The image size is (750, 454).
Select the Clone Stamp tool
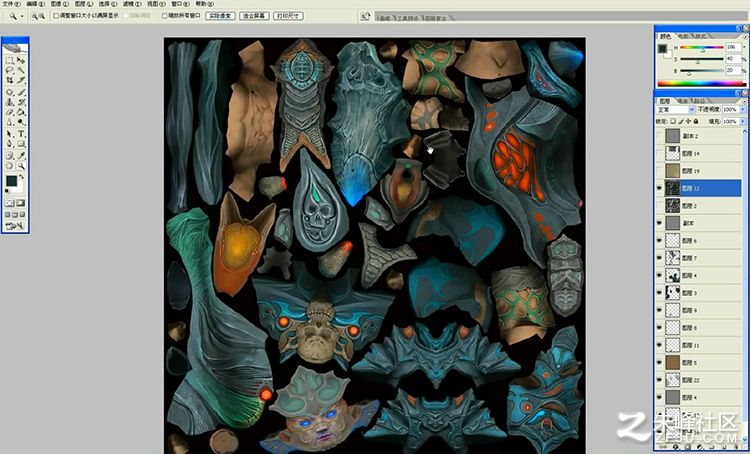(10, 102)
